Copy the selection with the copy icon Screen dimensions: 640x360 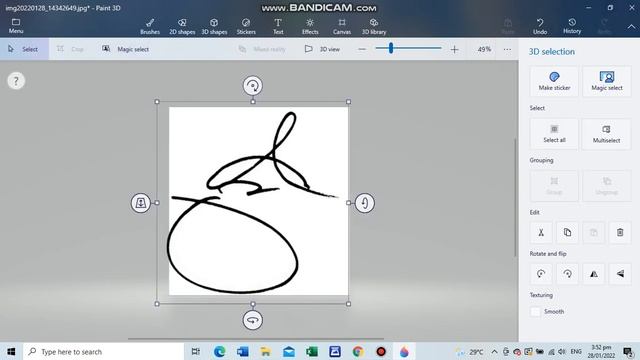pyautogui.click(x=567, y=232)
